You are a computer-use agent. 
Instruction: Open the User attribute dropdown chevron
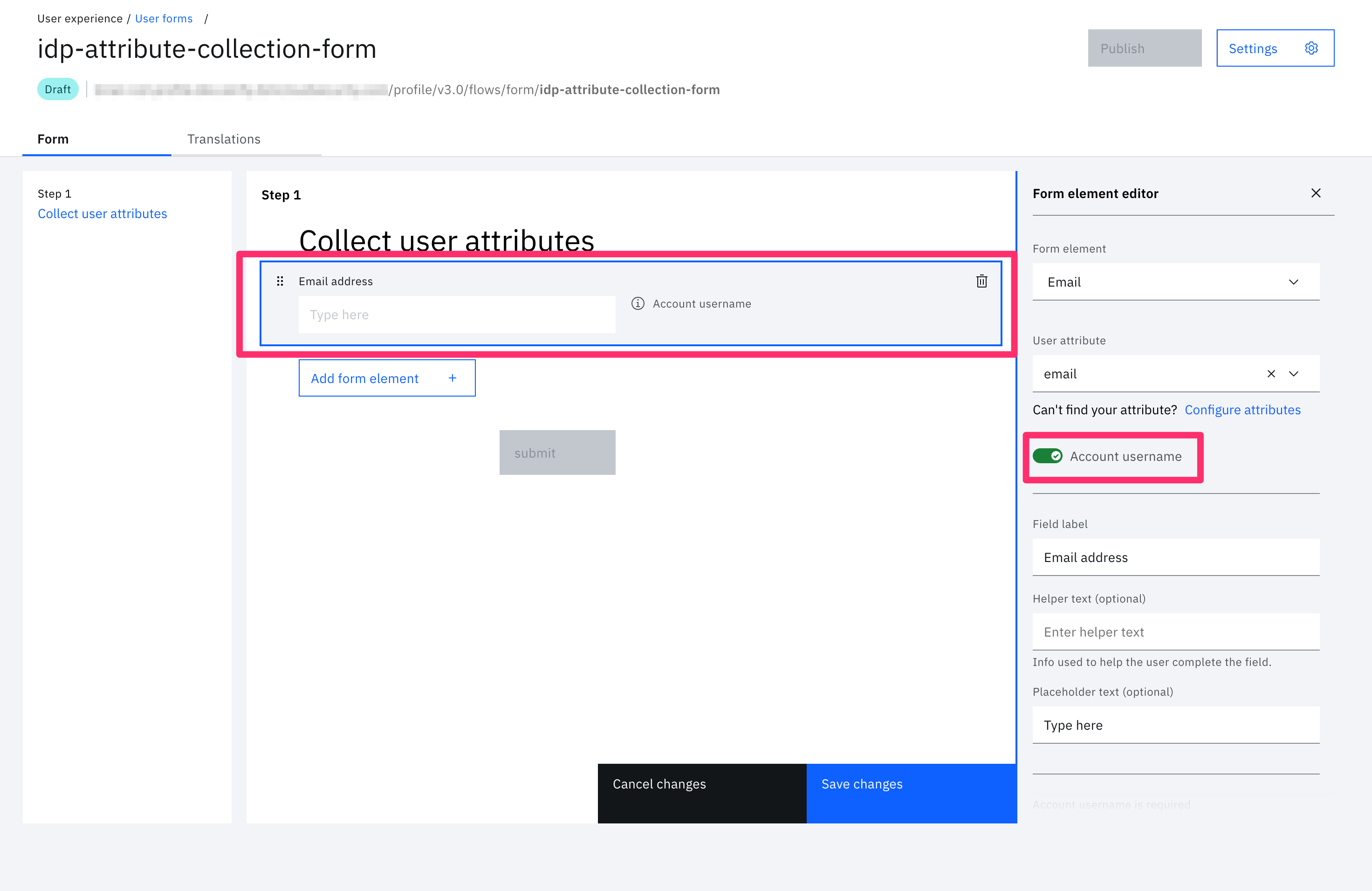(x=1294, y=374)
